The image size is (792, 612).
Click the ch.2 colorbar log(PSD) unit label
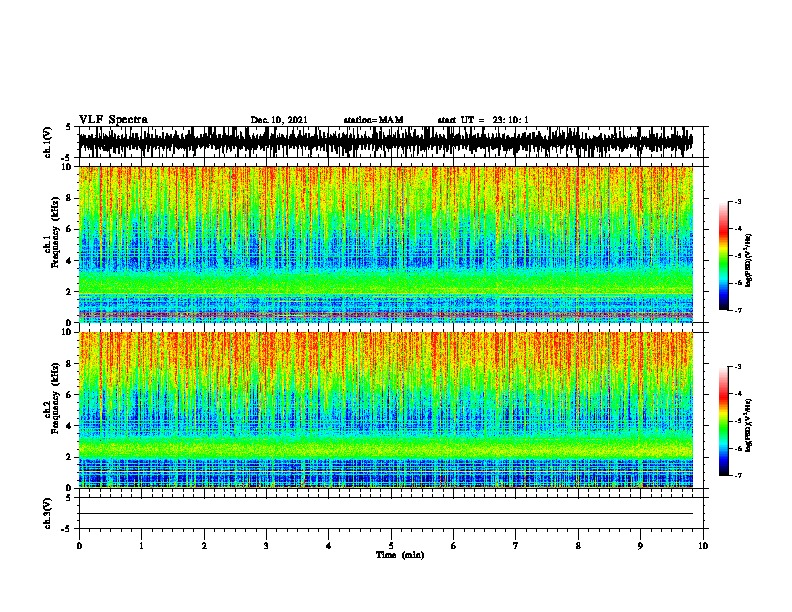(x=748, y=425)
